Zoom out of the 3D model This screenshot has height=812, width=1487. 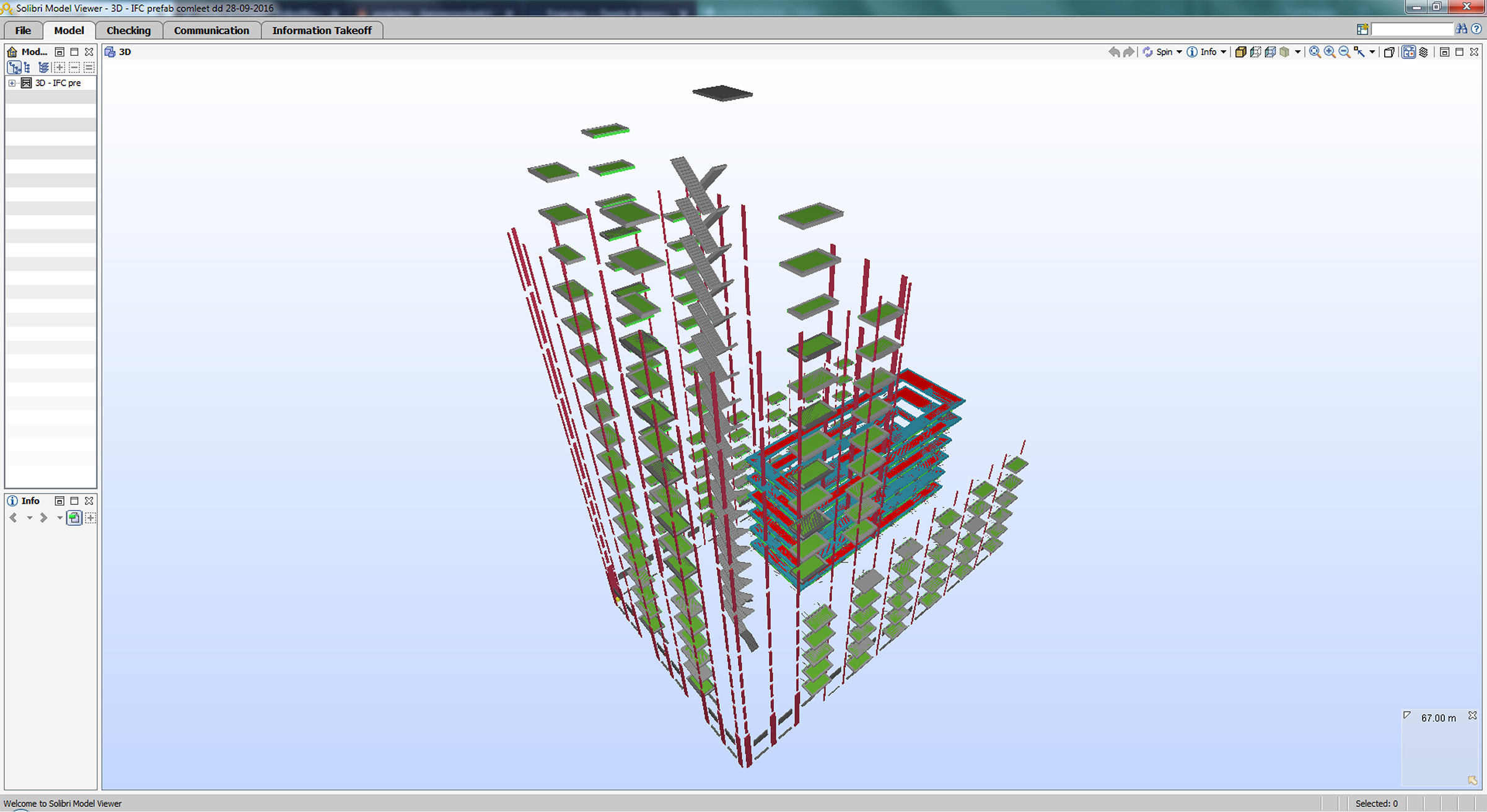click(x=1344, y=52)
